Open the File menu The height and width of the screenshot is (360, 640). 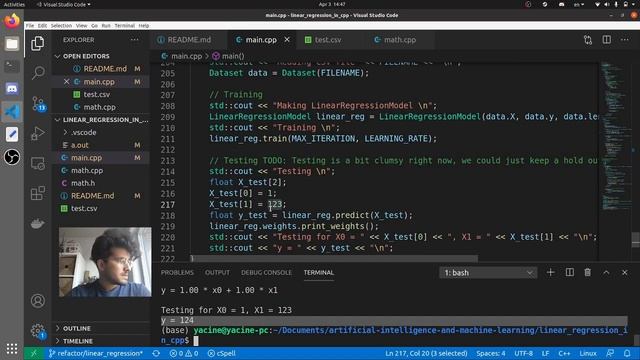(x=30, y=26)
